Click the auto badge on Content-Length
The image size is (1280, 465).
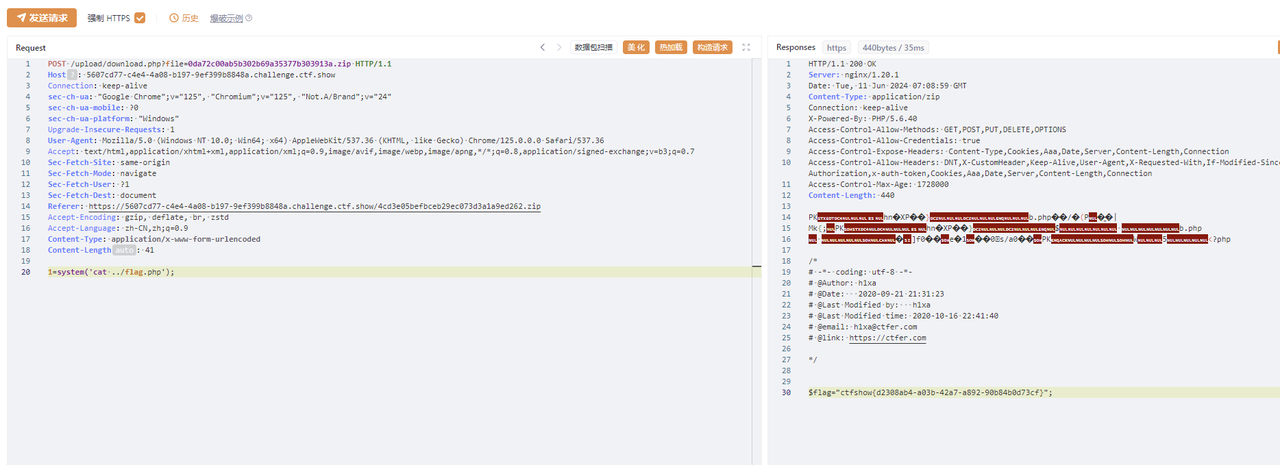[x=124, y=251]
